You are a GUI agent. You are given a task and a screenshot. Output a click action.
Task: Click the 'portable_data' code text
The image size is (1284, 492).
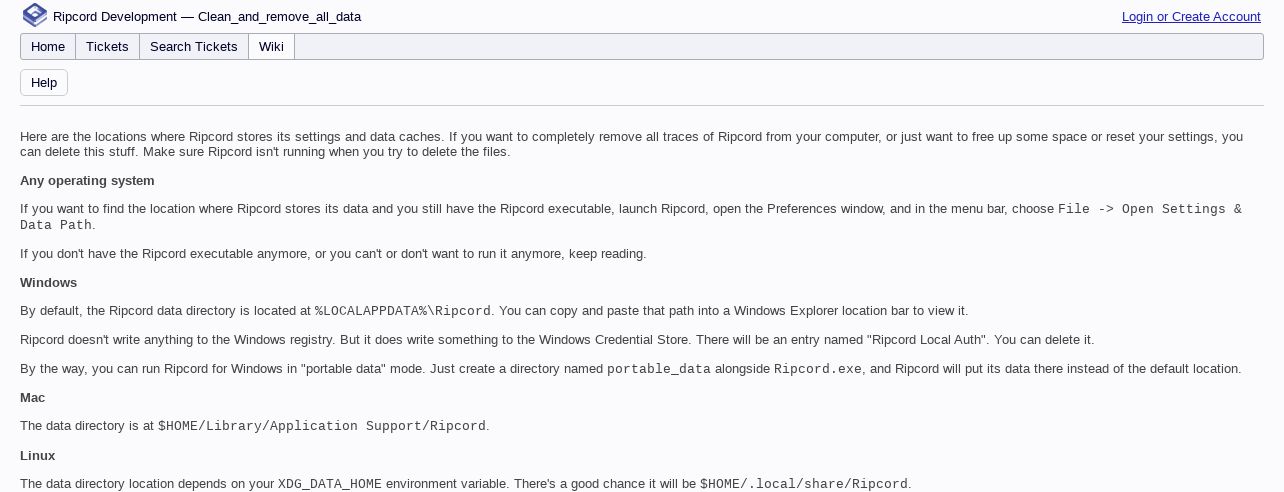(x=659, y=369)
